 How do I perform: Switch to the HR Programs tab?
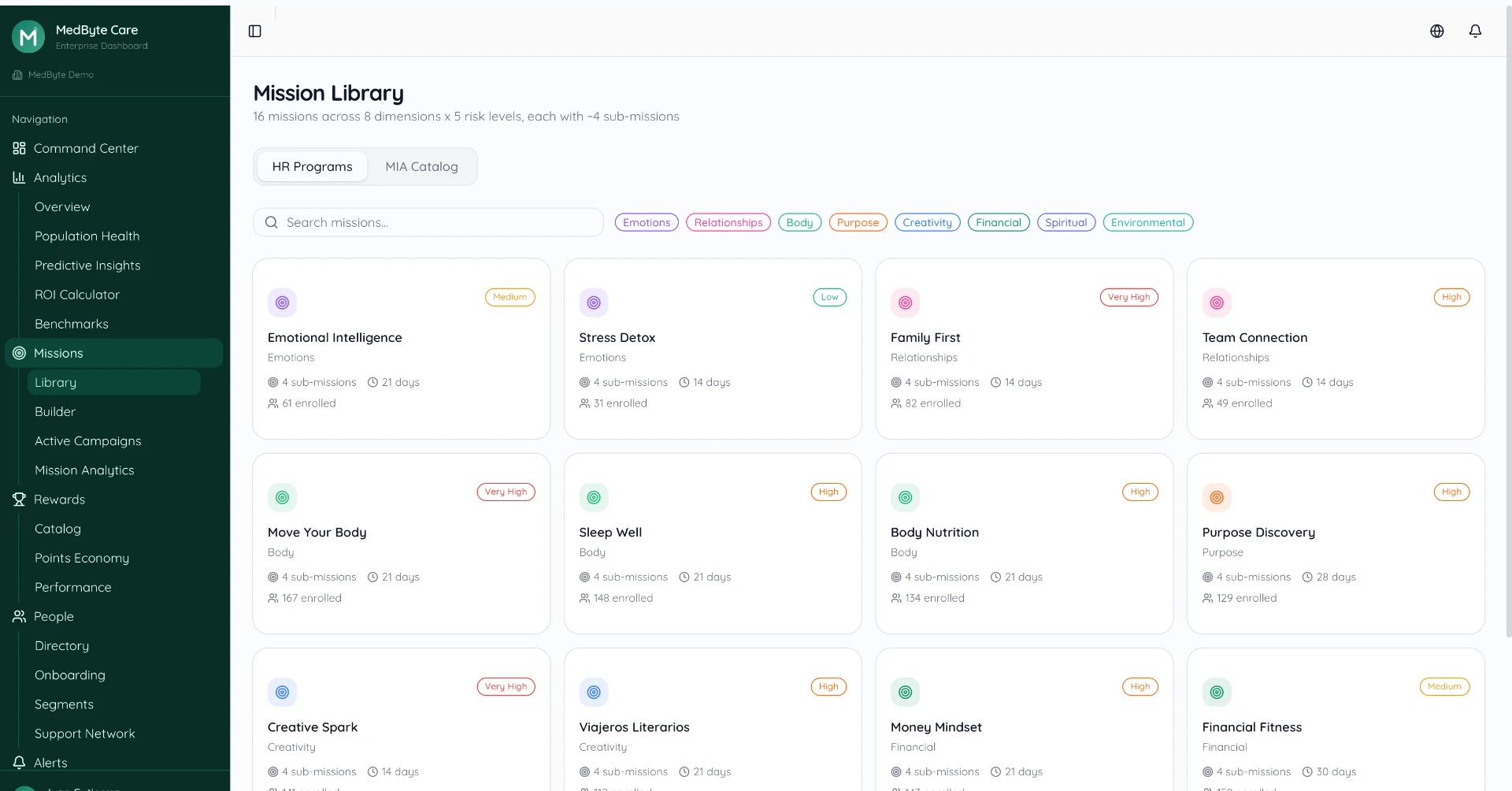point(313,167)
